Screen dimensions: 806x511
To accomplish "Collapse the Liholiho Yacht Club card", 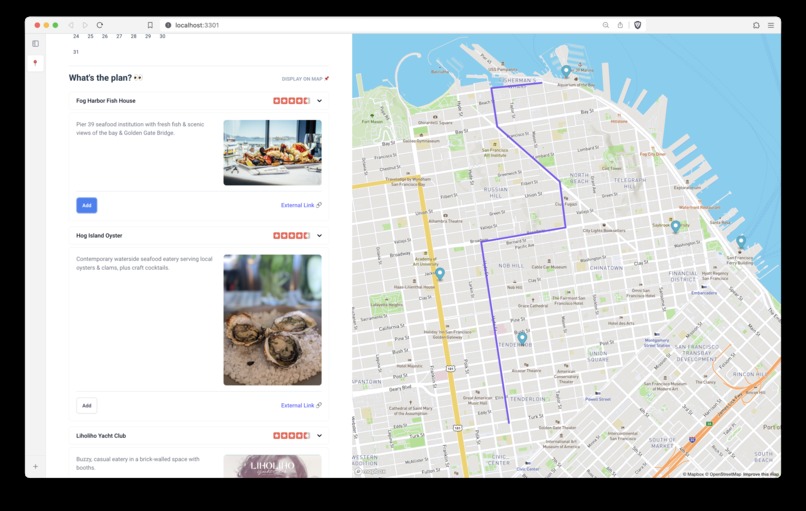I will (319, 435).
